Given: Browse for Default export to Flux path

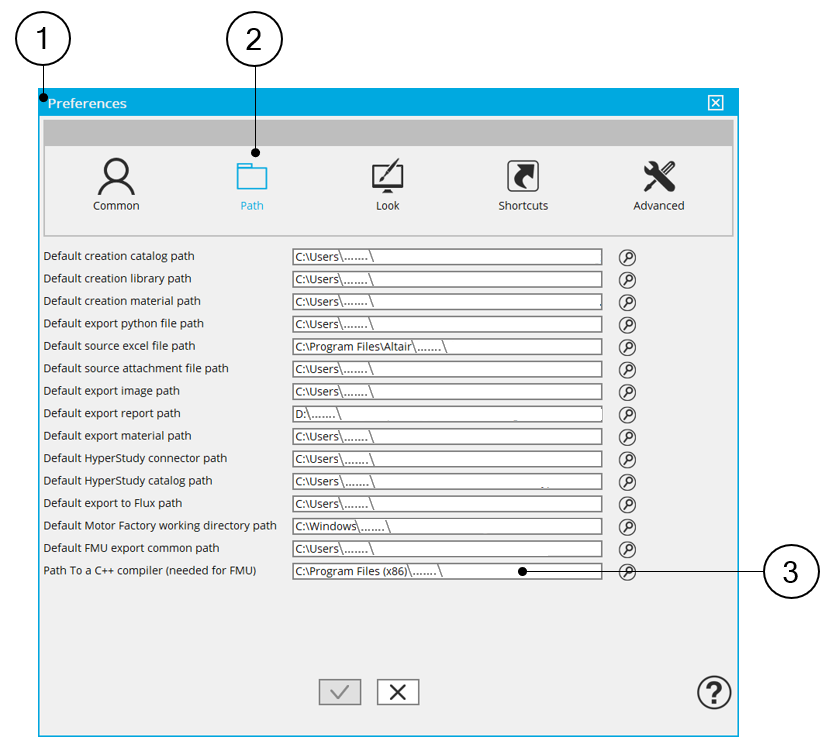Looking at the screenshot, I should pos(627,504).
